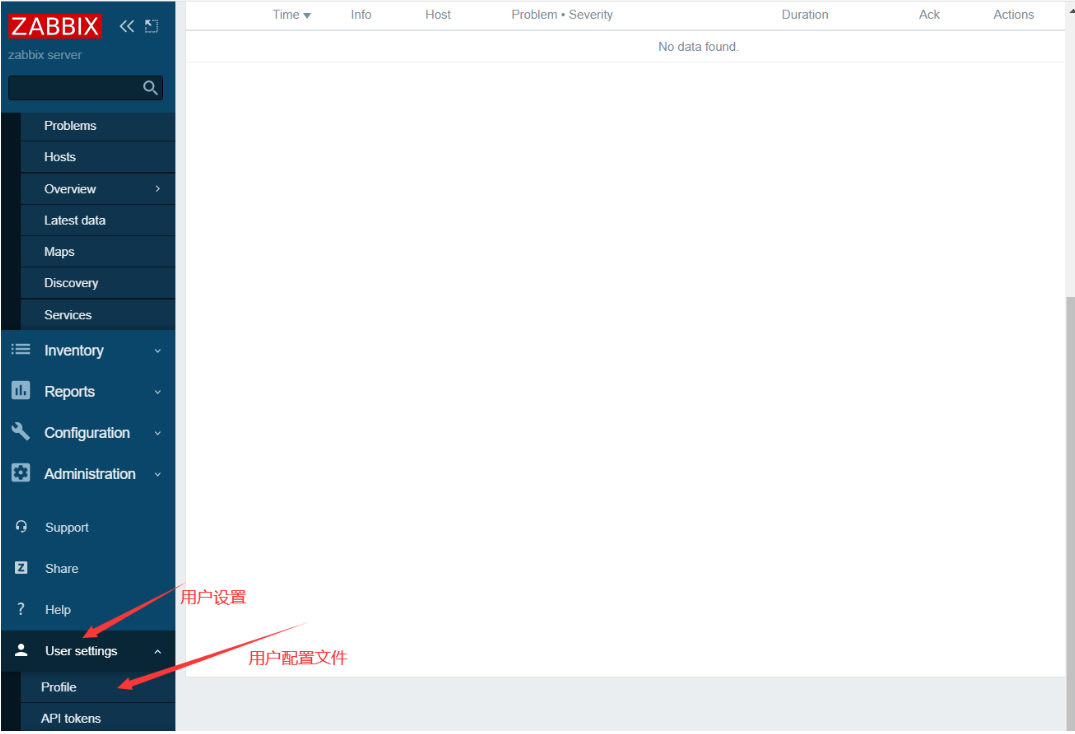This screenshot has width=1075, height=734.
Task: Click the Duration column header
Action: [x=805, y=14]
